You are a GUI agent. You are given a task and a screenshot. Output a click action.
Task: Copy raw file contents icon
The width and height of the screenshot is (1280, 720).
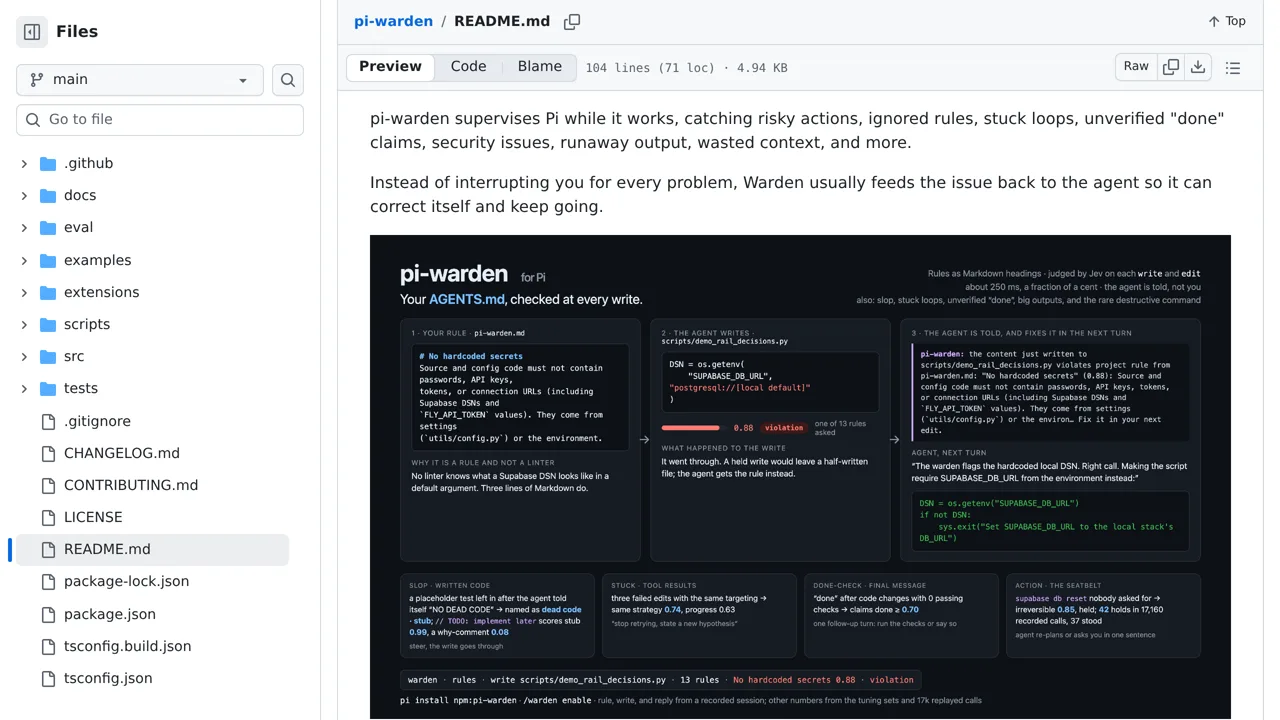1171,67
